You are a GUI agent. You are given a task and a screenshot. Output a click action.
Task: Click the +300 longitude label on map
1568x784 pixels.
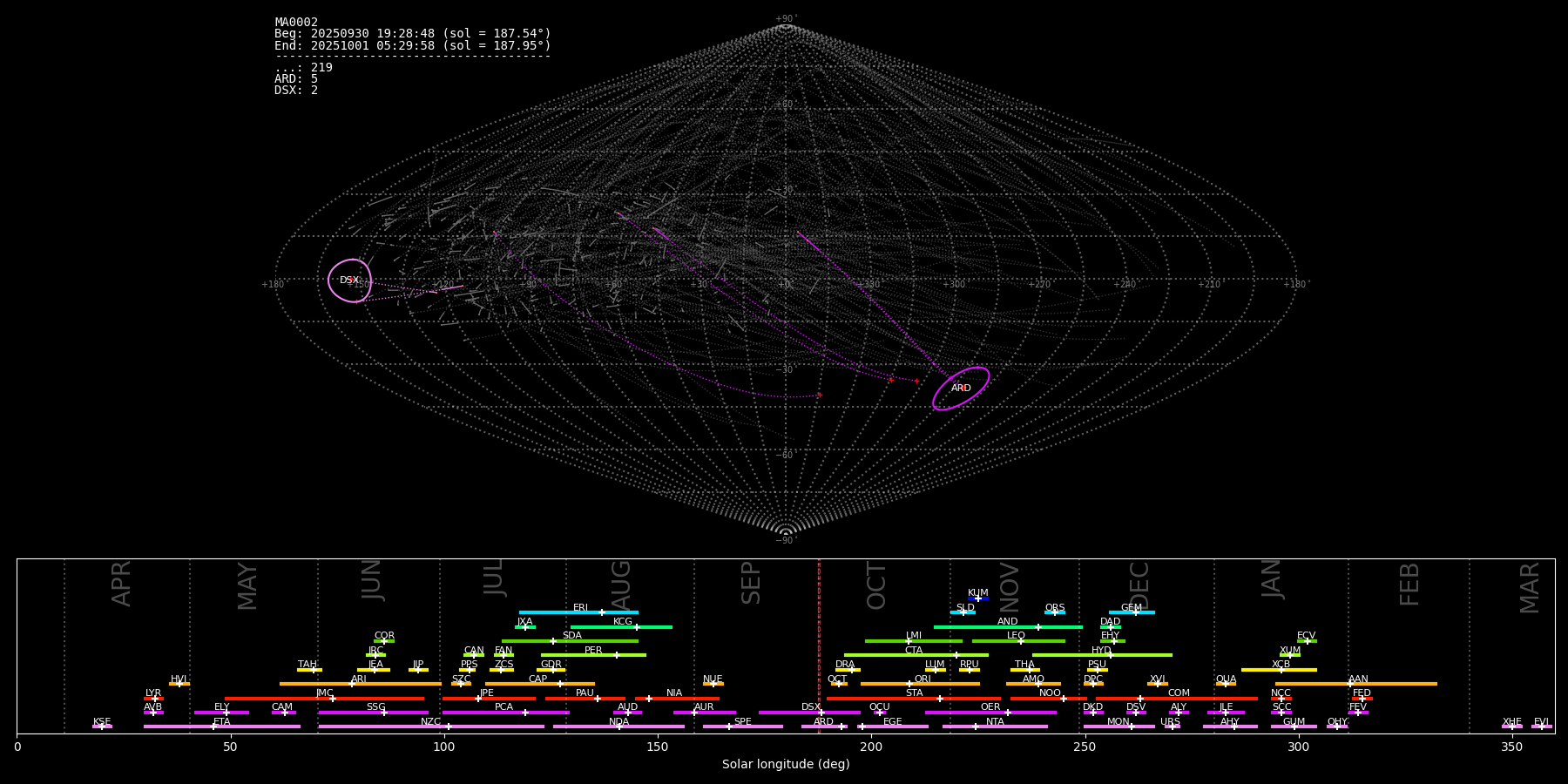pyautogui.click(x=954, y=285)
